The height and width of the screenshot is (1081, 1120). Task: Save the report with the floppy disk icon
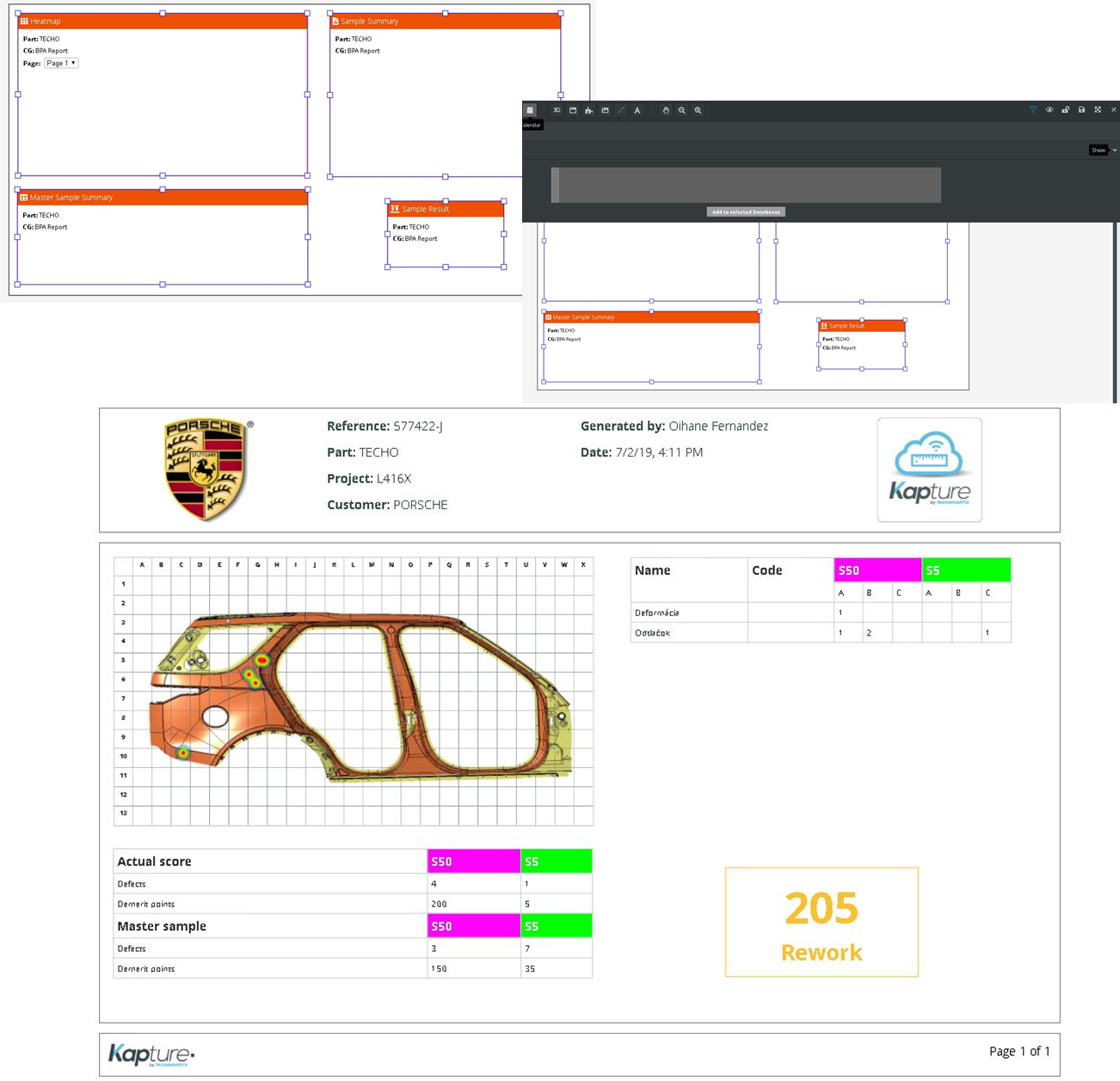click(x=1081, y=110)
